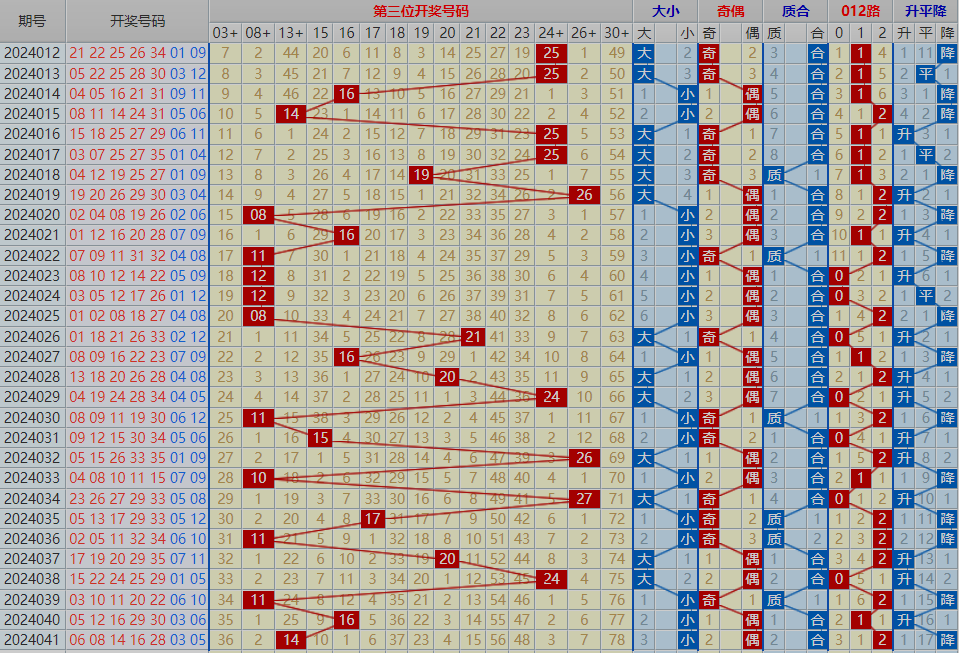Click the 21 column header
The height and width of the screenshot is (653, 959).
click(x=473, y=33)
